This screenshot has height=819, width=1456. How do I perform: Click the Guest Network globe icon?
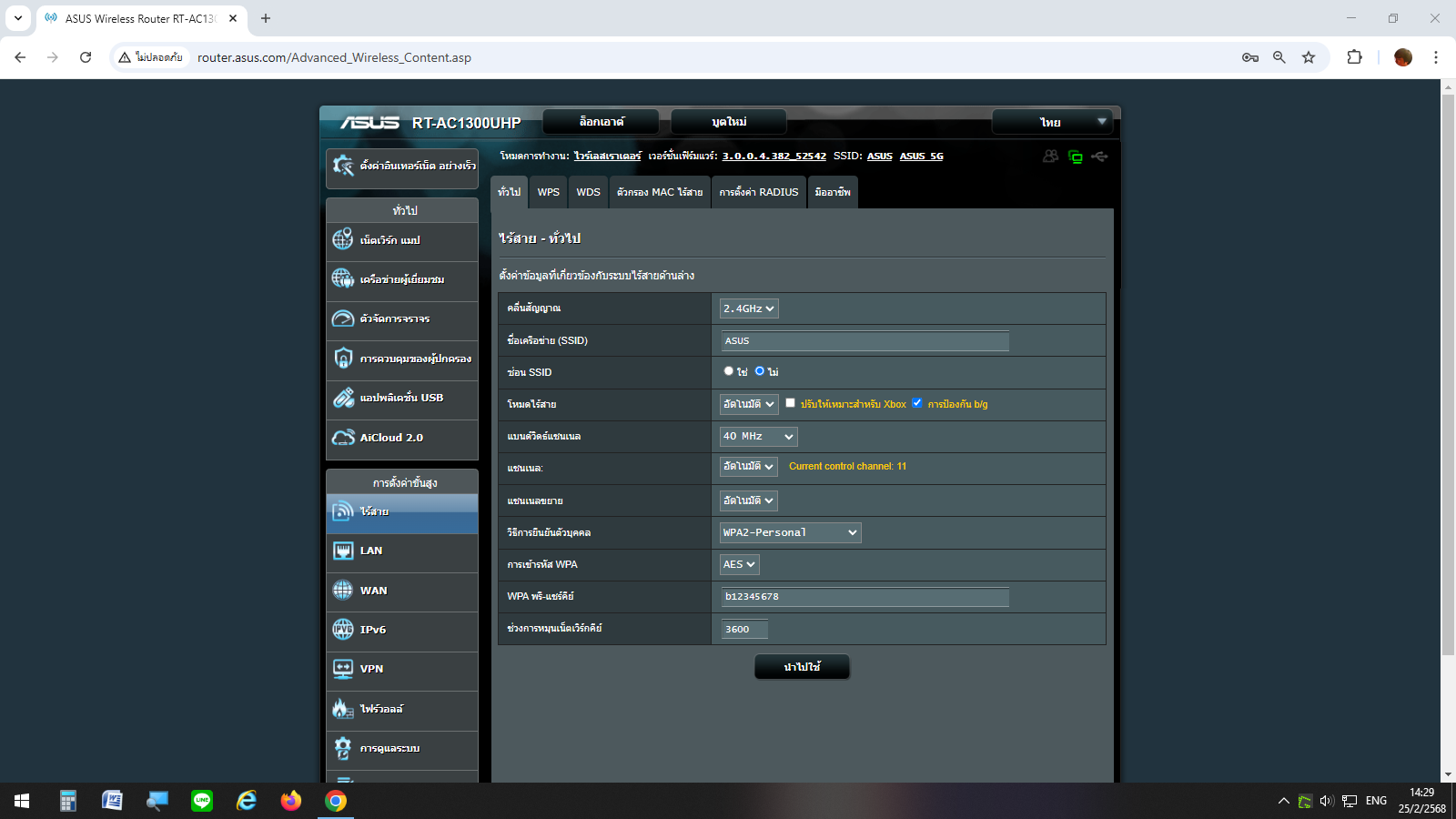[x=343, y=278]
